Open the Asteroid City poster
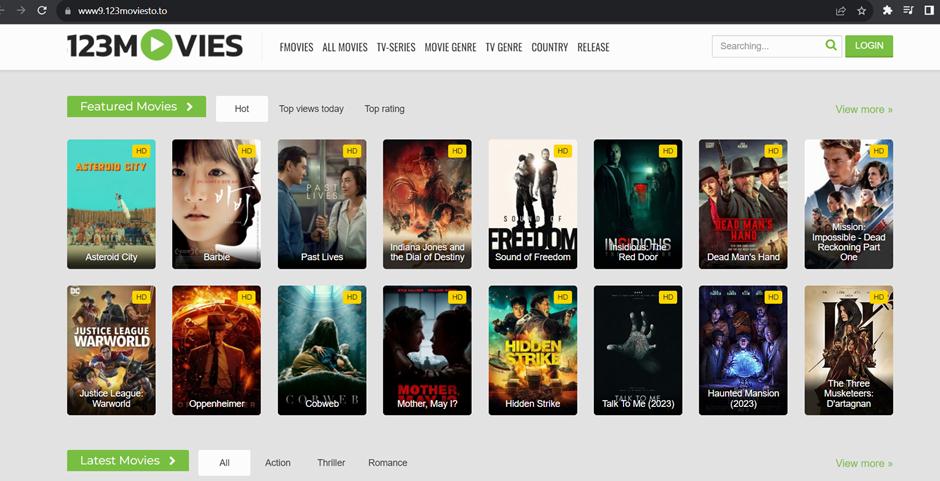940x481 pixels. (x=112, y=204)
